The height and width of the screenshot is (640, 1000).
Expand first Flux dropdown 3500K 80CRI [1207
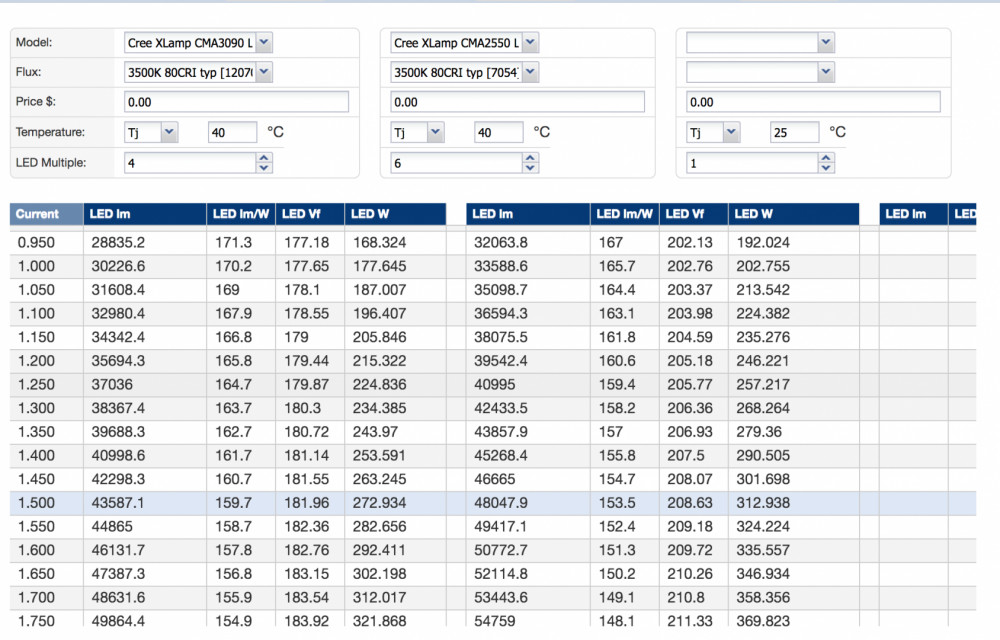(x=198, y=72)
